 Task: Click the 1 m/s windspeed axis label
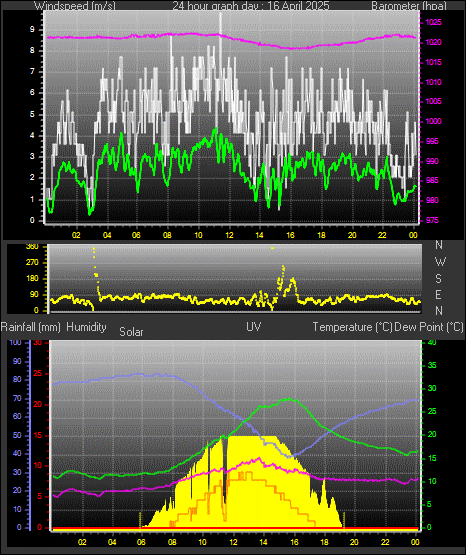32,199
